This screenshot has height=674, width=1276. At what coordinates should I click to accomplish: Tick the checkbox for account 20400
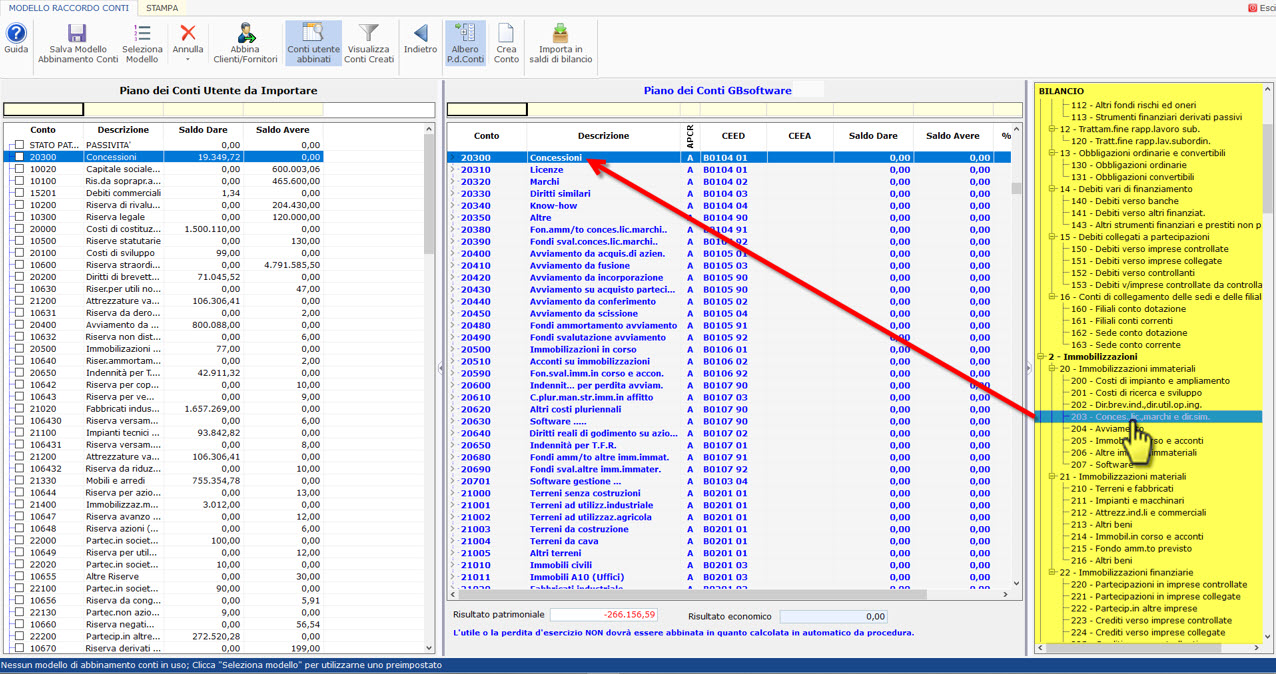(19, 325)
